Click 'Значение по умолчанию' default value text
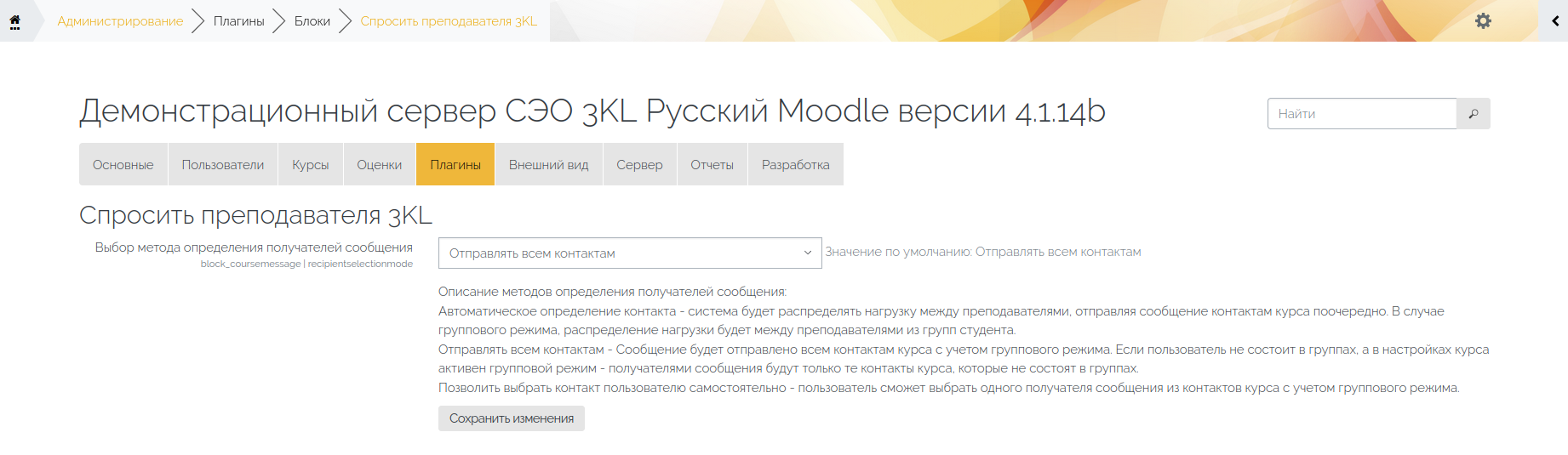 point(983,252)
